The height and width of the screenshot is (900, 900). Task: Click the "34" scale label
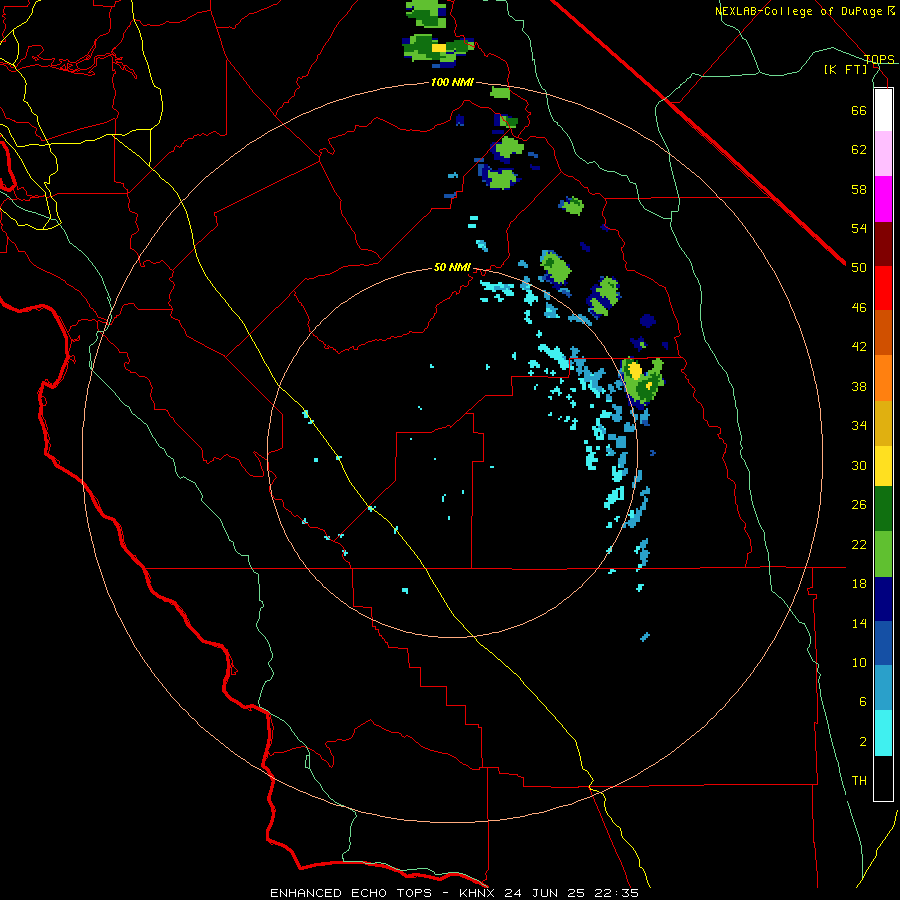click(859, 426)
